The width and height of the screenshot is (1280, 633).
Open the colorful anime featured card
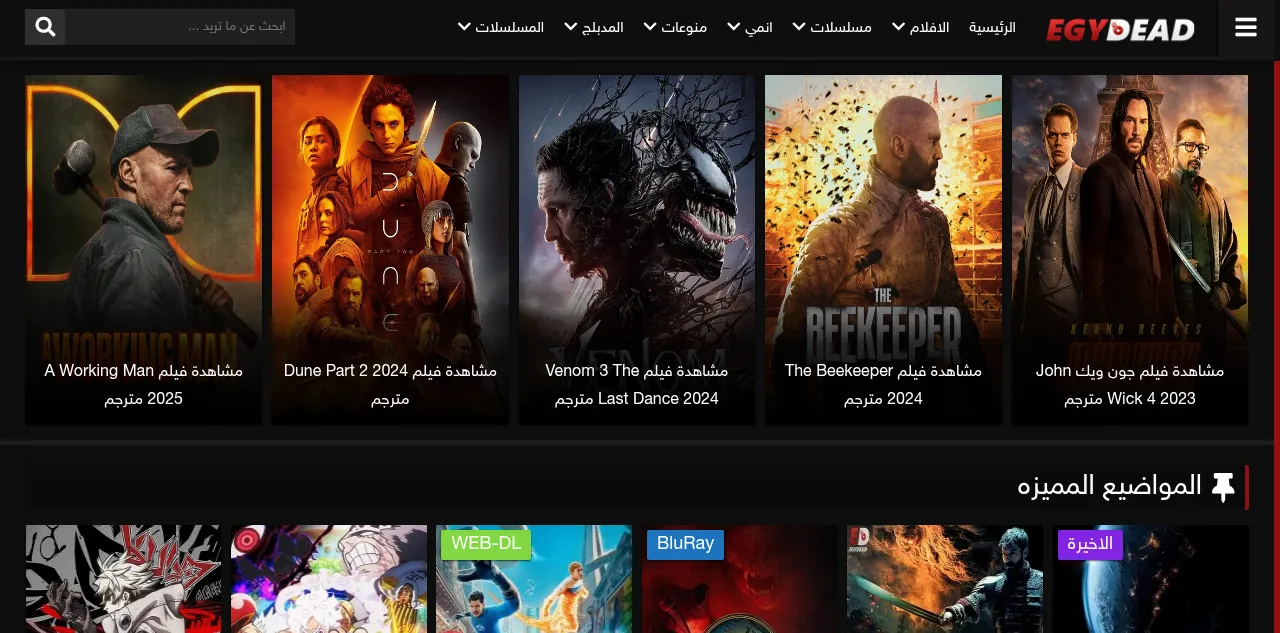pyautogui.click(x=329, y=579)
